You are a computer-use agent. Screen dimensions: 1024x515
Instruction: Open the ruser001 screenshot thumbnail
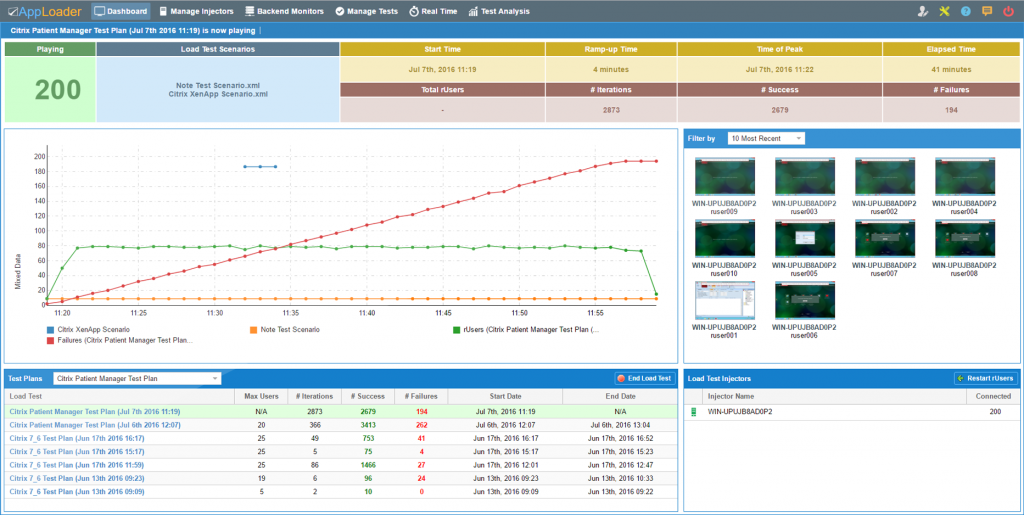[x=725, y=300]
